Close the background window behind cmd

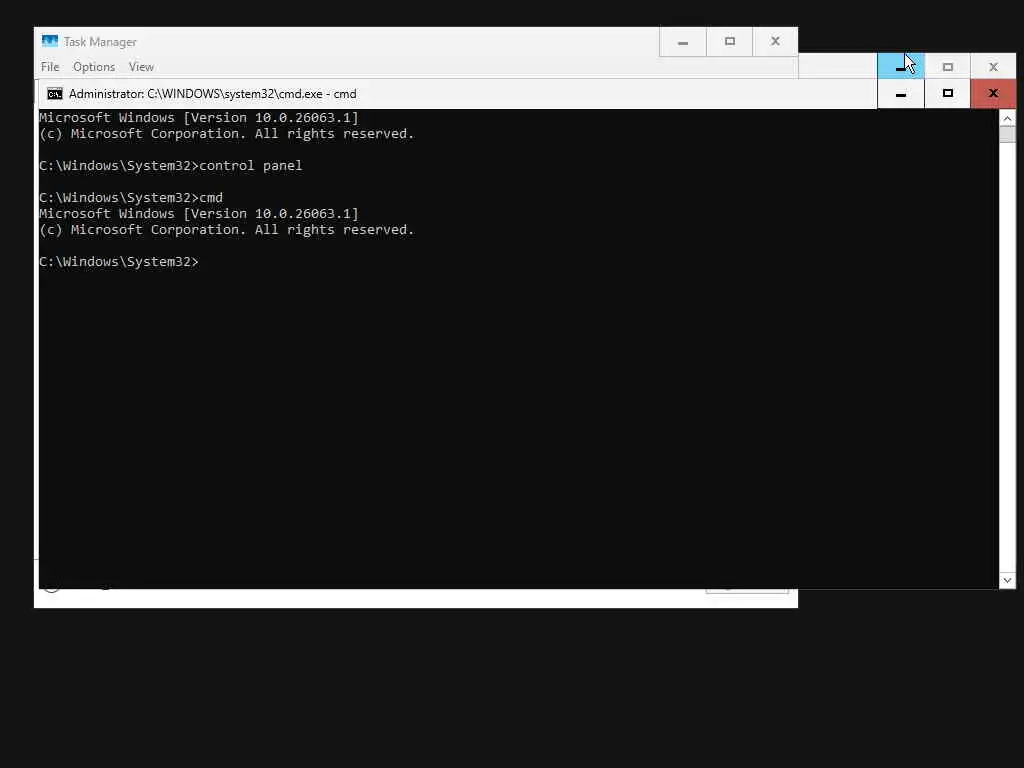(993, 66)
